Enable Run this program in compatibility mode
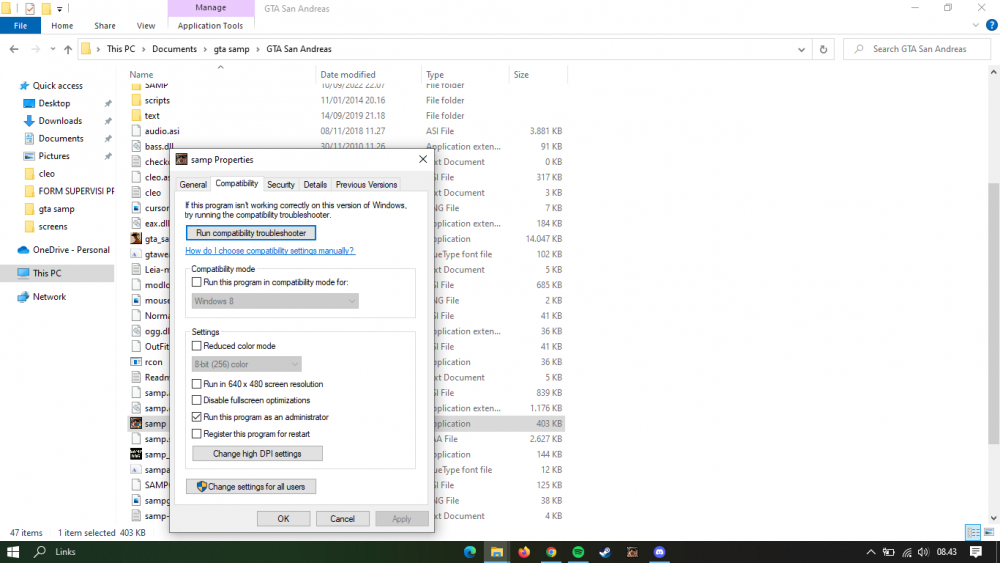 196,282
